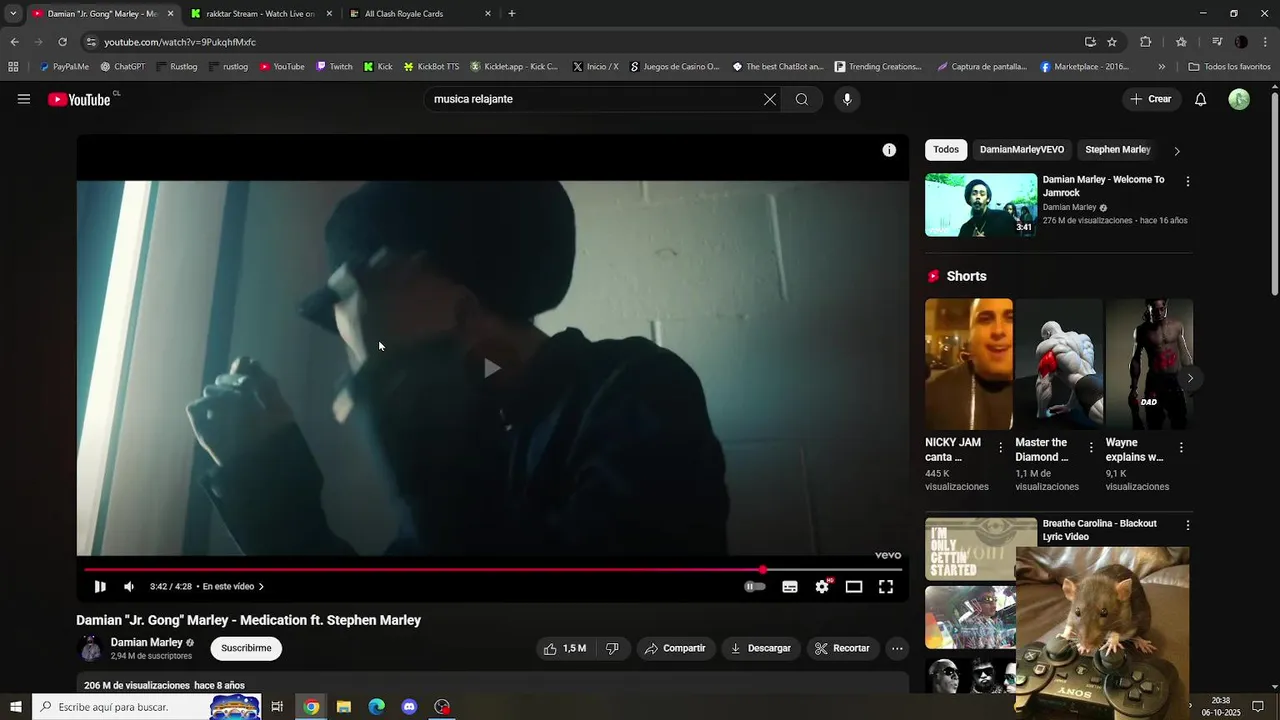Open Discord from taskbar
Screen dimensions: 1280x720
tap(409, 707)
